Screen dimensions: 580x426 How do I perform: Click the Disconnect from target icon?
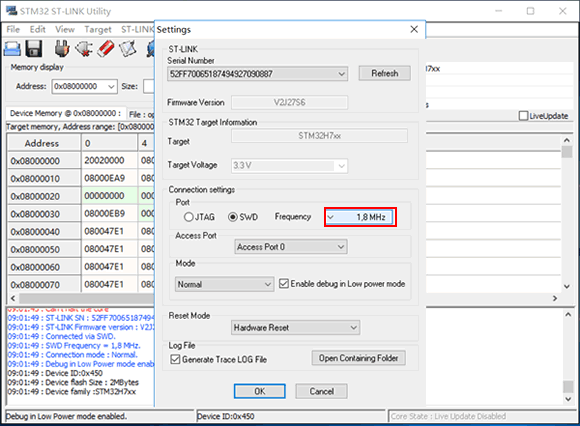coord(84,48)
